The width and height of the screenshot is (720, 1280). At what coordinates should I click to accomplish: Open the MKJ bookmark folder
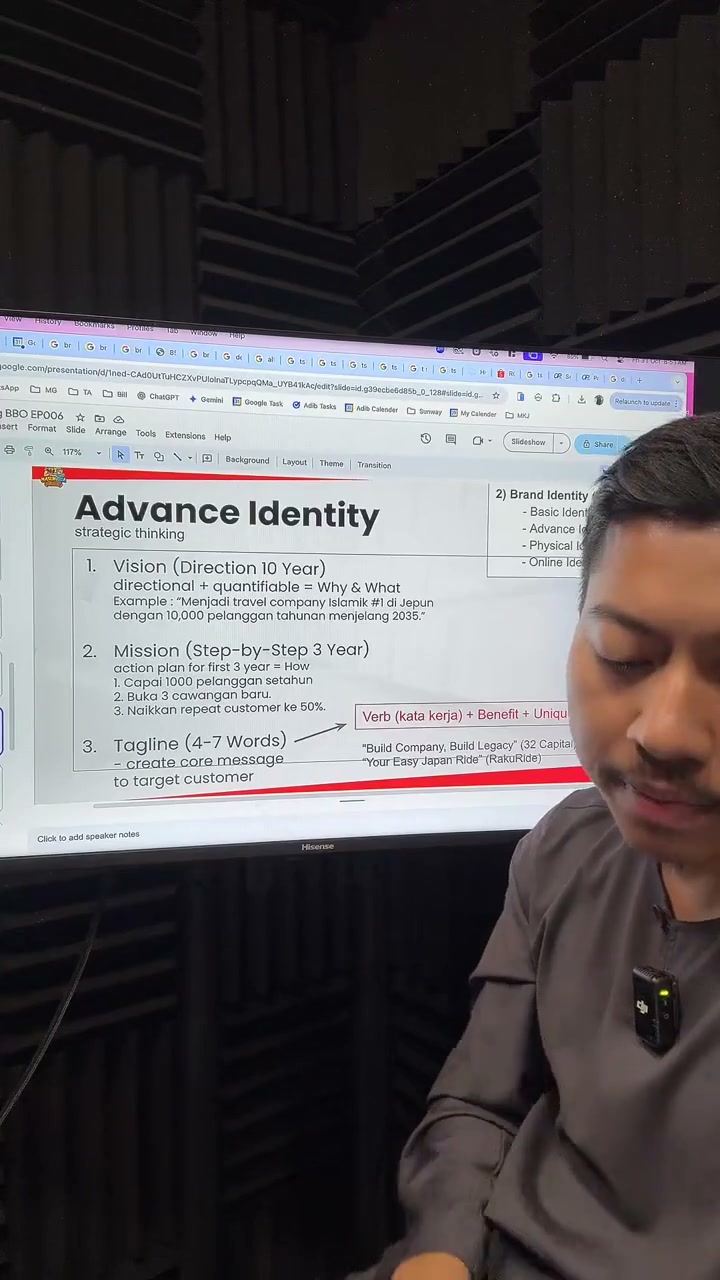click(x=518, y=415)
